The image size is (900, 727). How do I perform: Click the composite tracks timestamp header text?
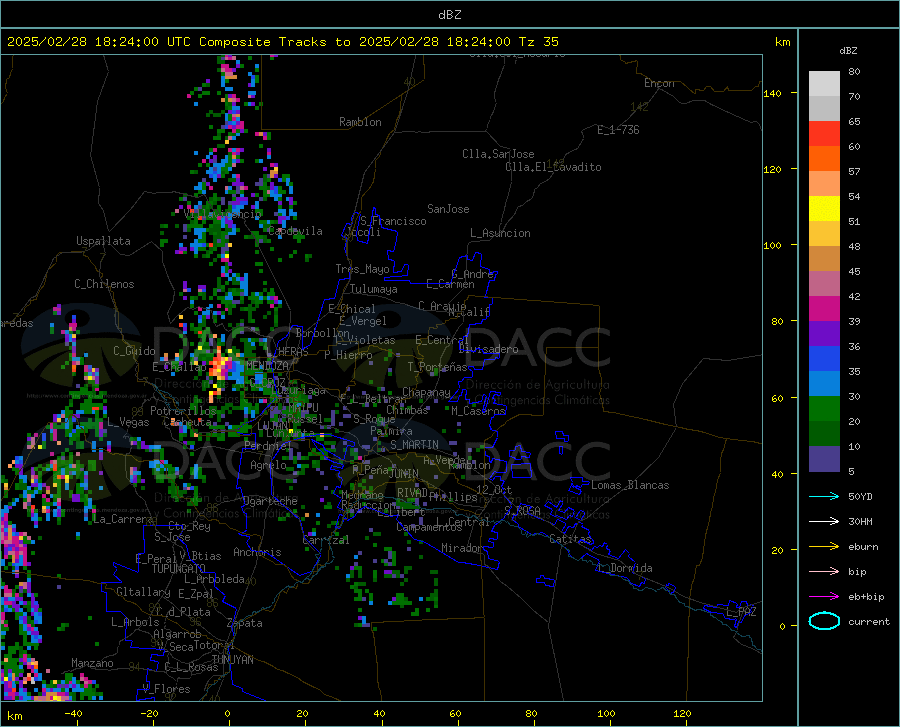pyautogui.click(x=282, y=42)
